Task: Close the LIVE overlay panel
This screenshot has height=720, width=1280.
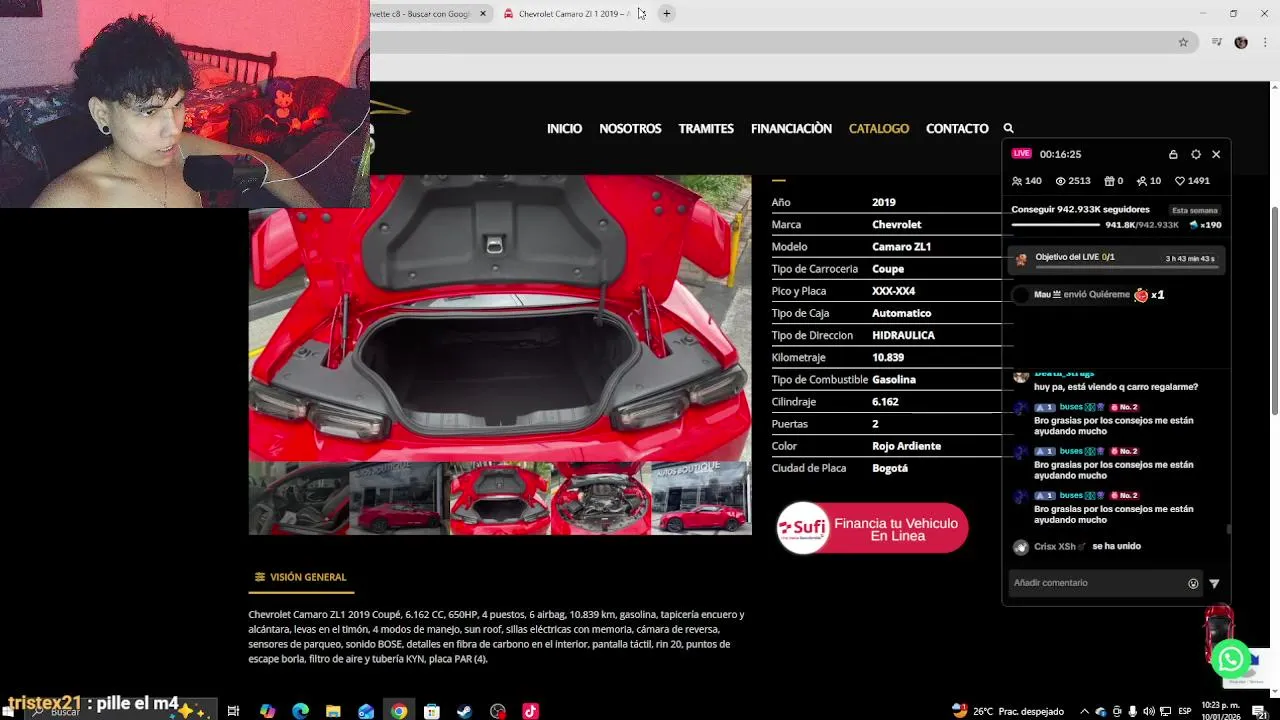Action: 1216,154
